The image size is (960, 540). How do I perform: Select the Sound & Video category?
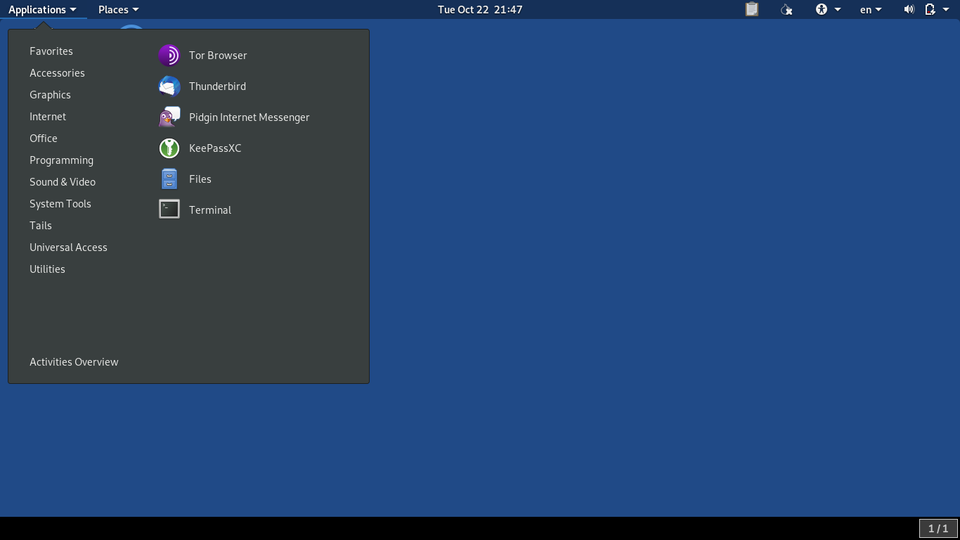[62, 182]
